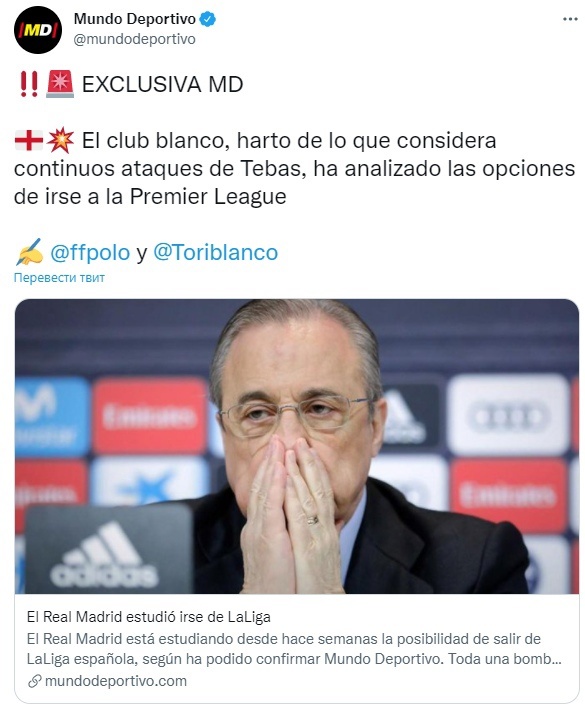Click the double exclamation emoji
Screen dimensions: 585x709
(x=28, y=84)
